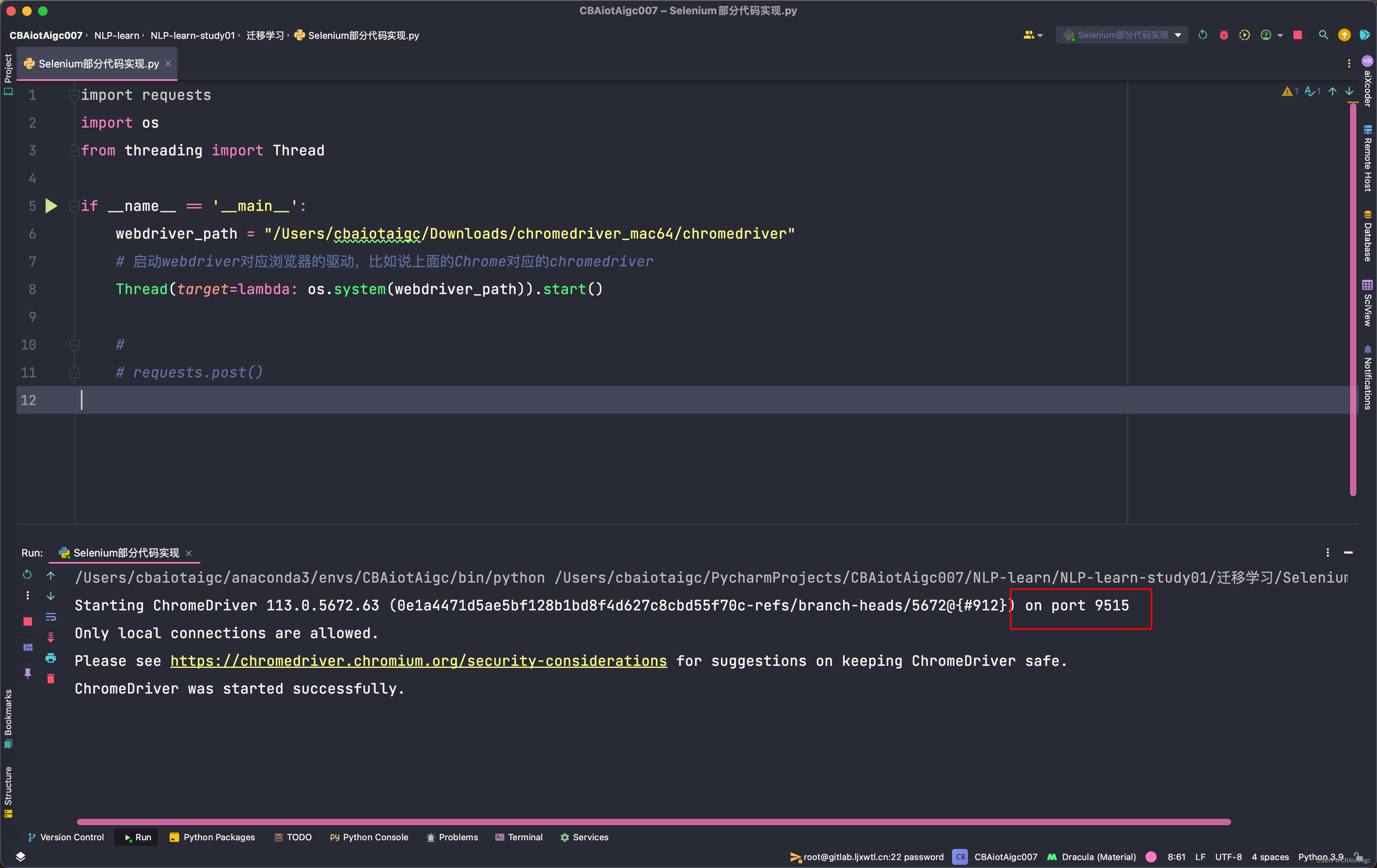Collapse fold marker at import requests line
The width and height of the screenshot is (1377, 868).
click(x=74, y=96)
